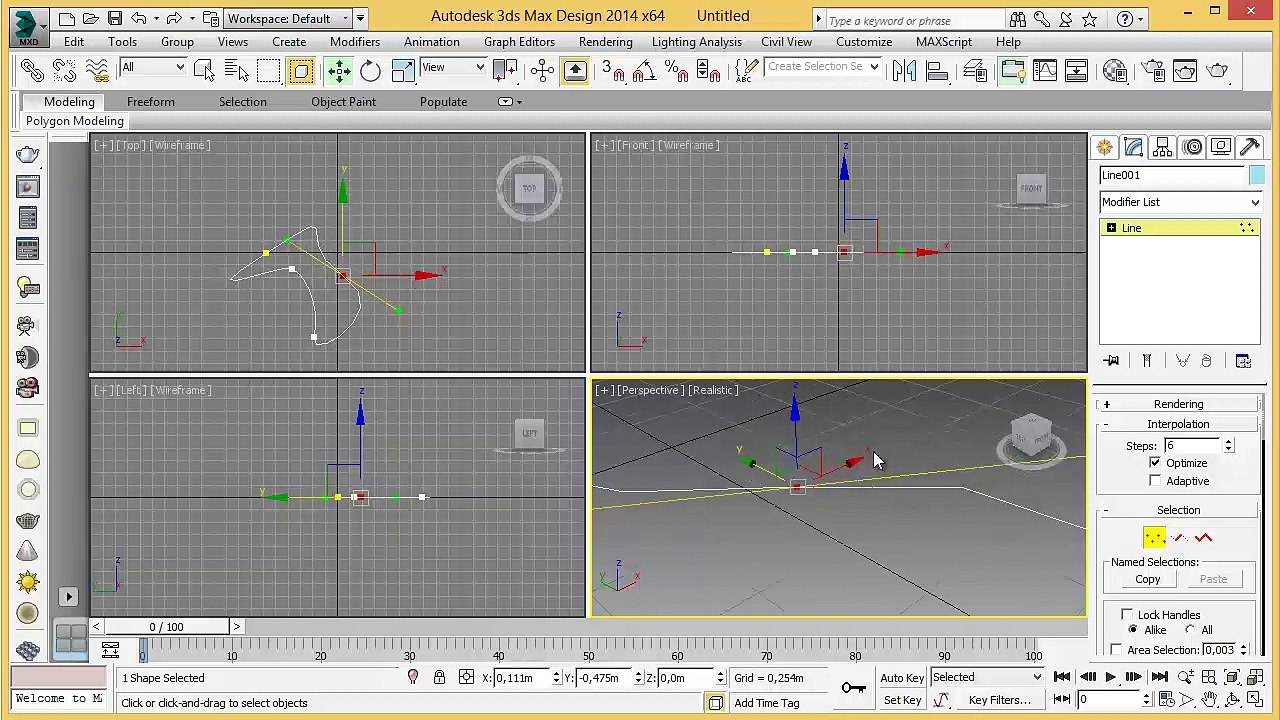
Task: Open selection filter All dropdown
Action: pos(153,67)
